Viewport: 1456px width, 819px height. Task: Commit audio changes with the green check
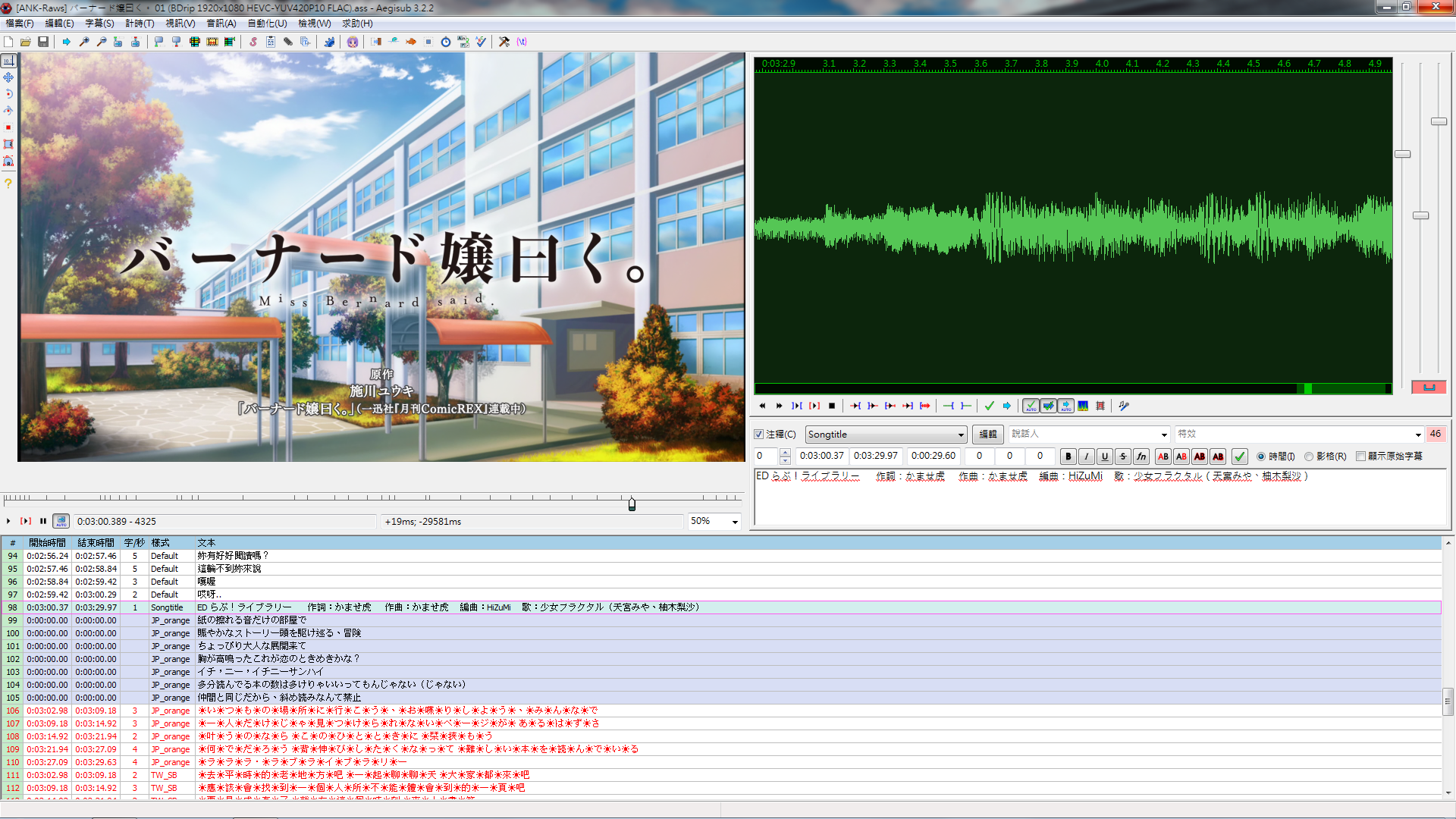(990, 406)
